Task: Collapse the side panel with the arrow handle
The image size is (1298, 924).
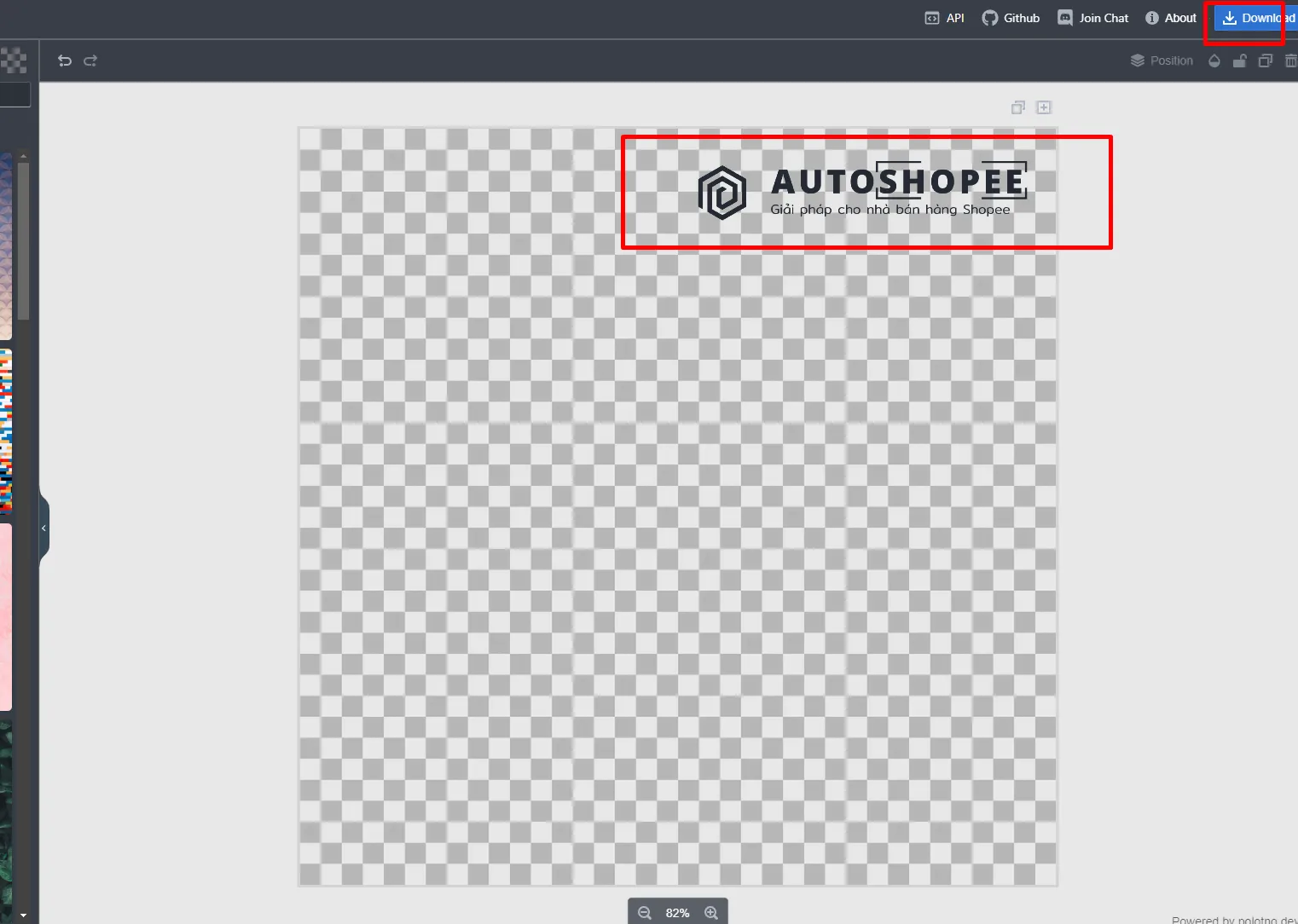Action: pyautogui.click(x=44, y=528)
